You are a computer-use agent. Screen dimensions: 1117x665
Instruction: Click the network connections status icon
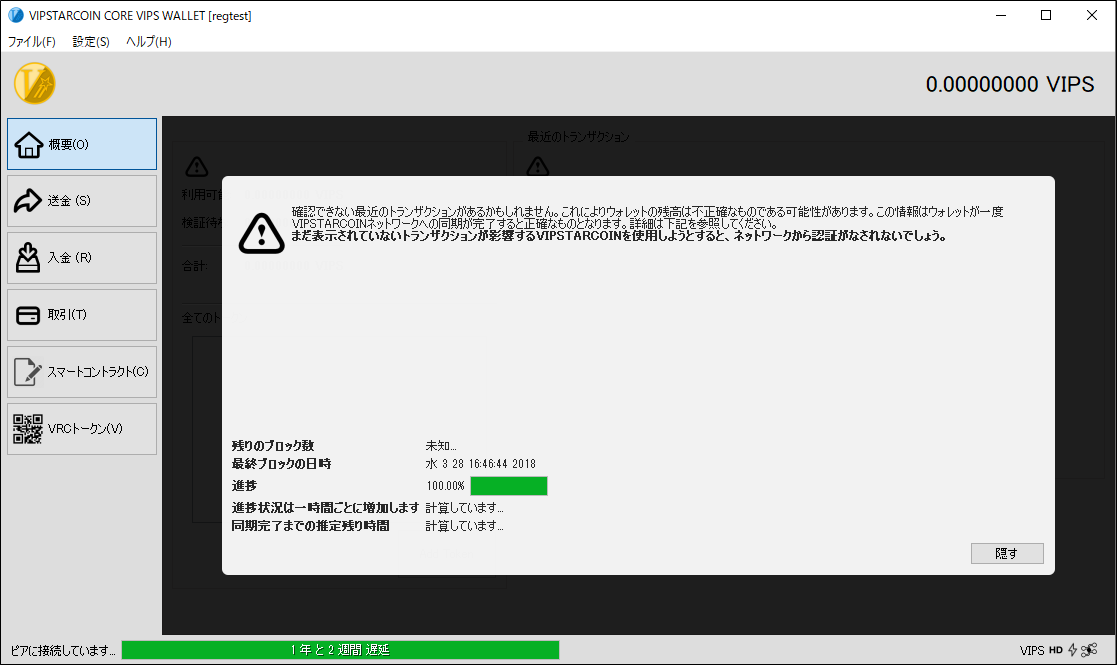[1089, 650]
